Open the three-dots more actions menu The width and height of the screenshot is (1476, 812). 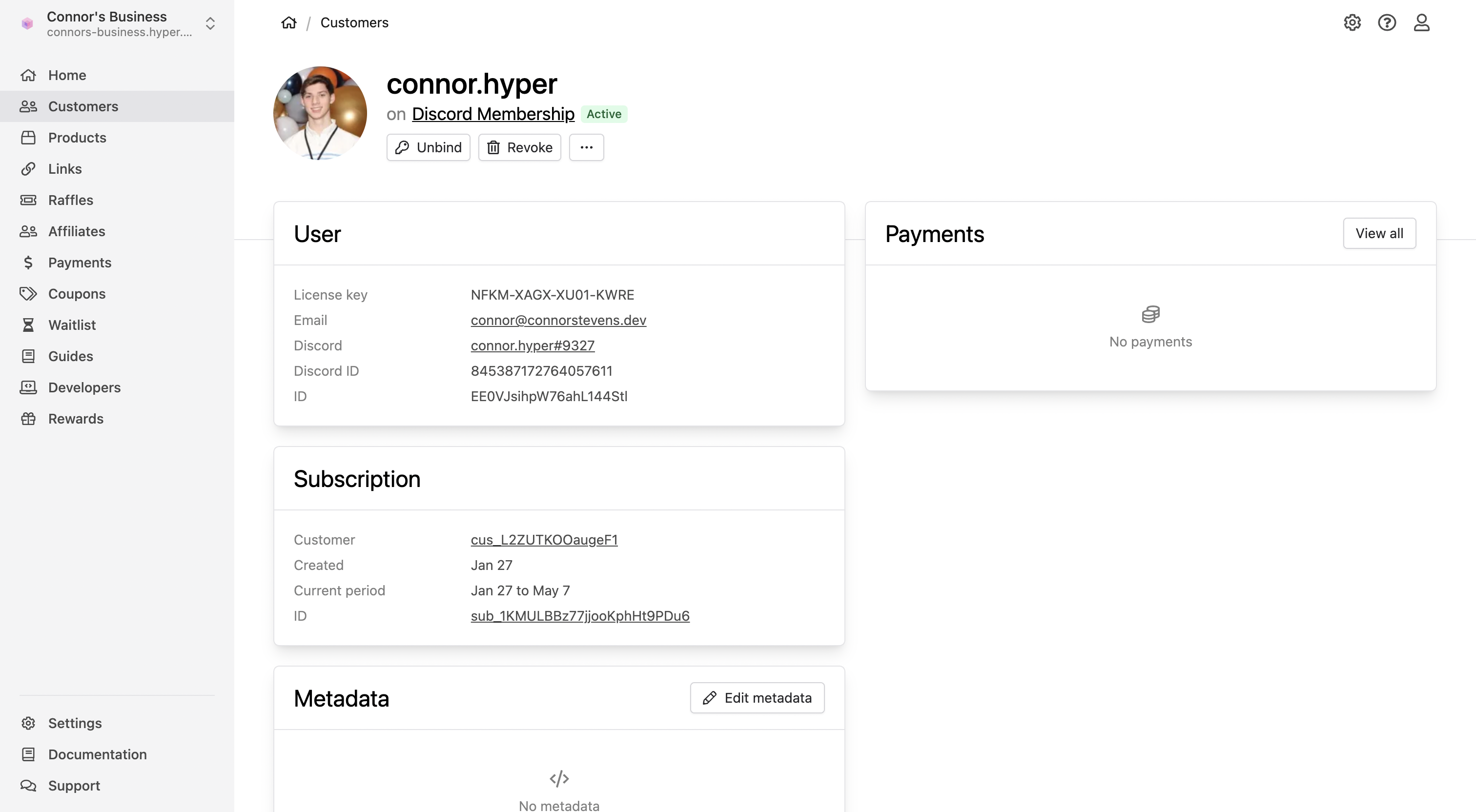click(x=586, y=147)
